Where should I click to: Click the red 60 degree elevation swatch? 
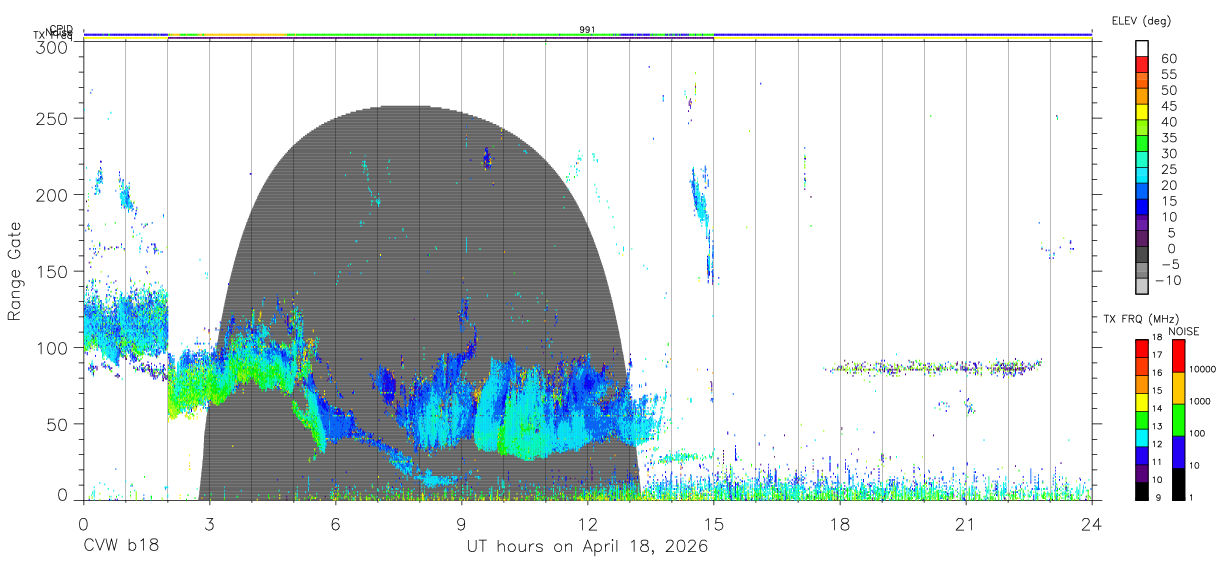tap(1142, 63)
